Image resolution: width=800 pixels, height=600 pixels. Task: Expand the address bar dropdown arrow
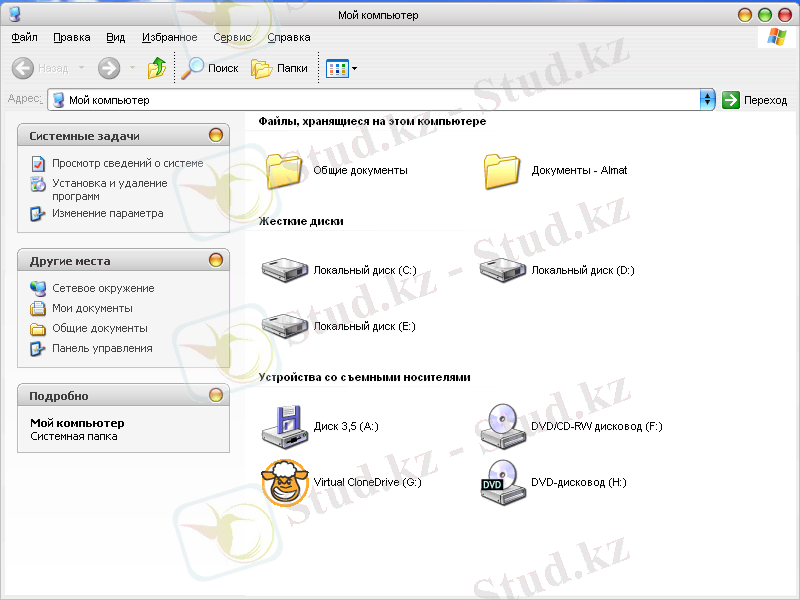[x=708, y=100]
